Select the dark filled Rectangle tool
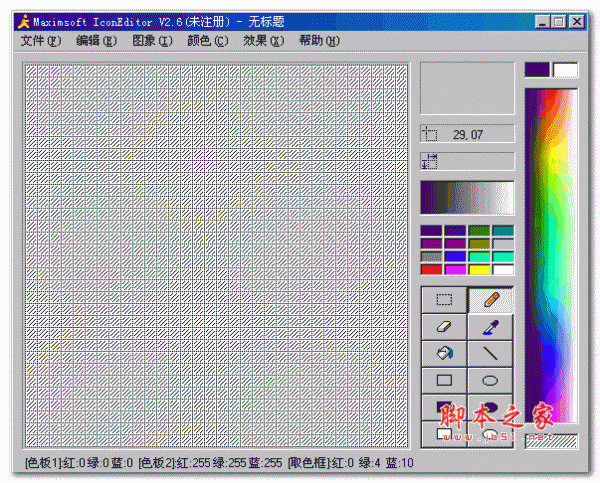This screenshot has height=483, width=600. tap(444, 407)
